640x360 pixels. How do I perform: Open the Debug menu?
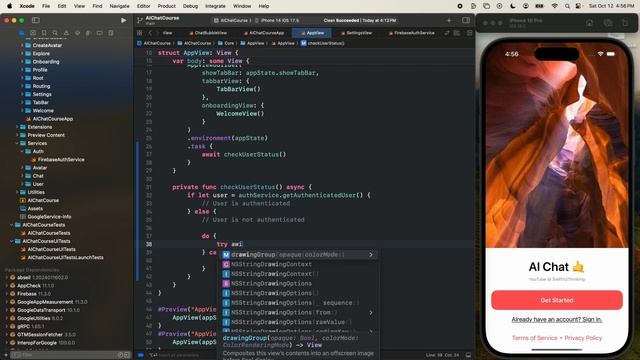tap(190, 6)
